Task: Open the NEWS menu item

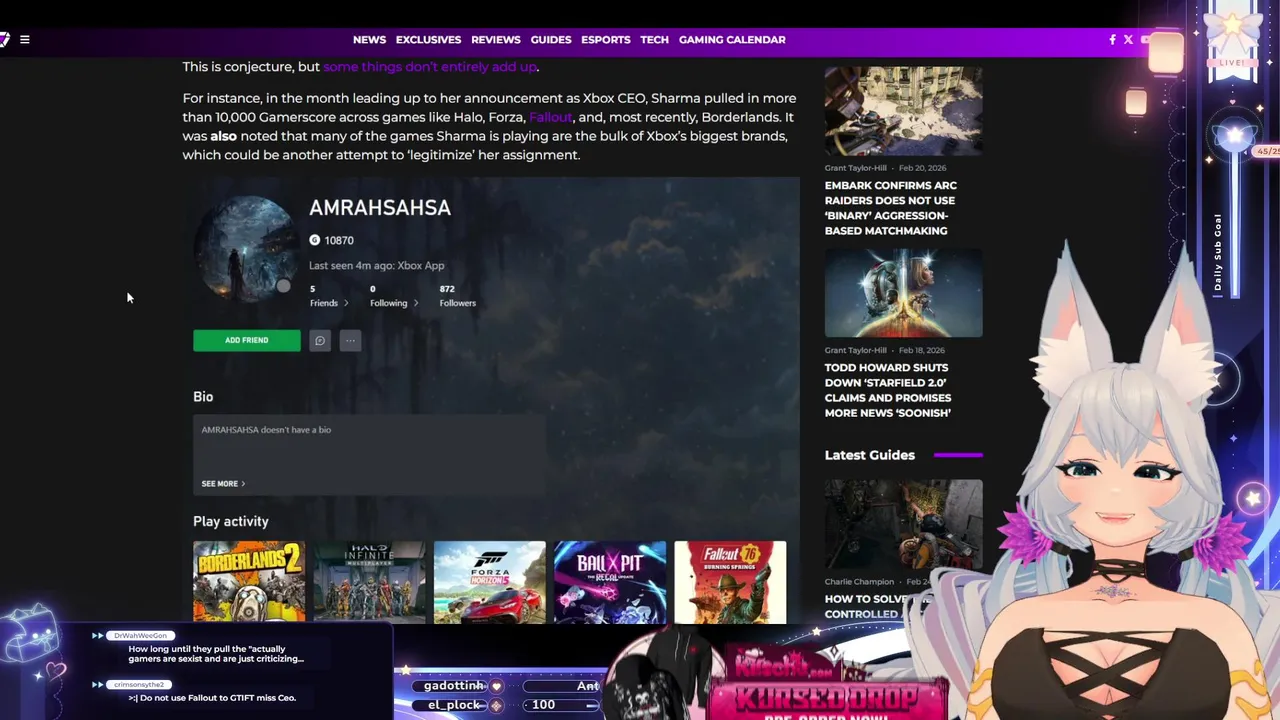Action: [x=369, y=40]
